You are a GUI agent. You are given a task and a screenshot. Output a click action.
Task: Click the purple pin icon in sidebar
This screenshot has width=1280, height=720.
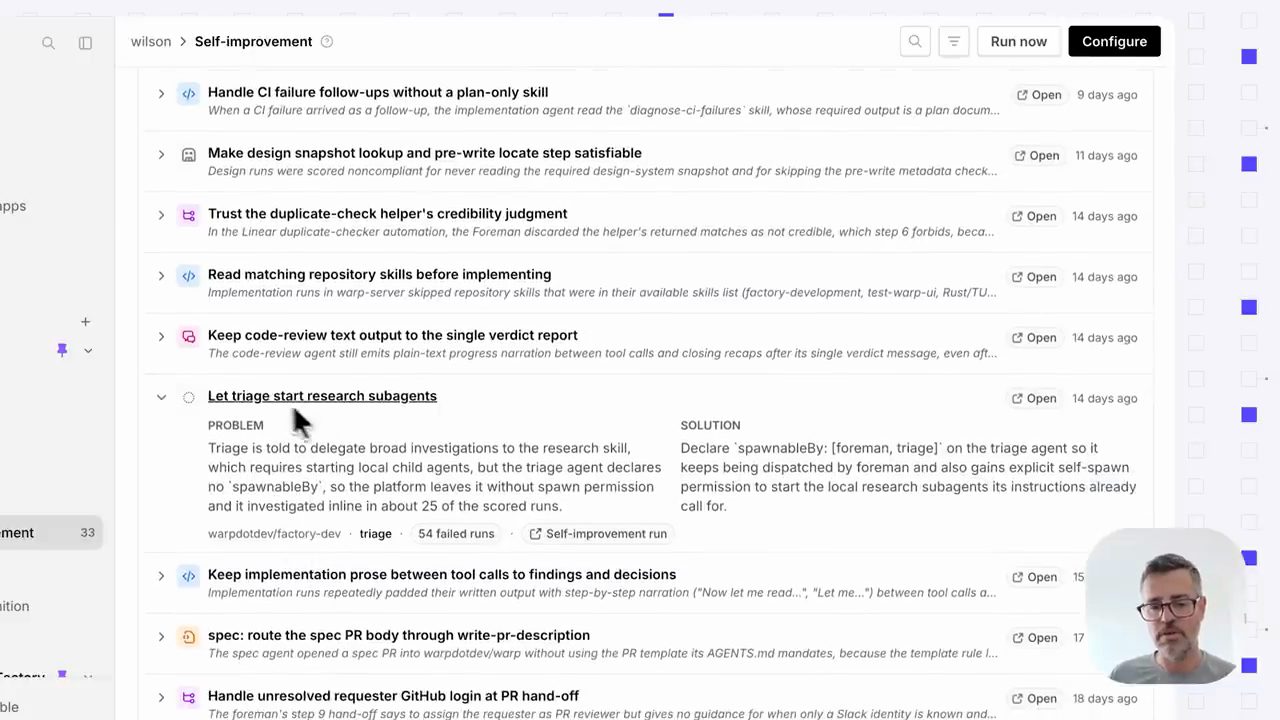coord(62,350)
